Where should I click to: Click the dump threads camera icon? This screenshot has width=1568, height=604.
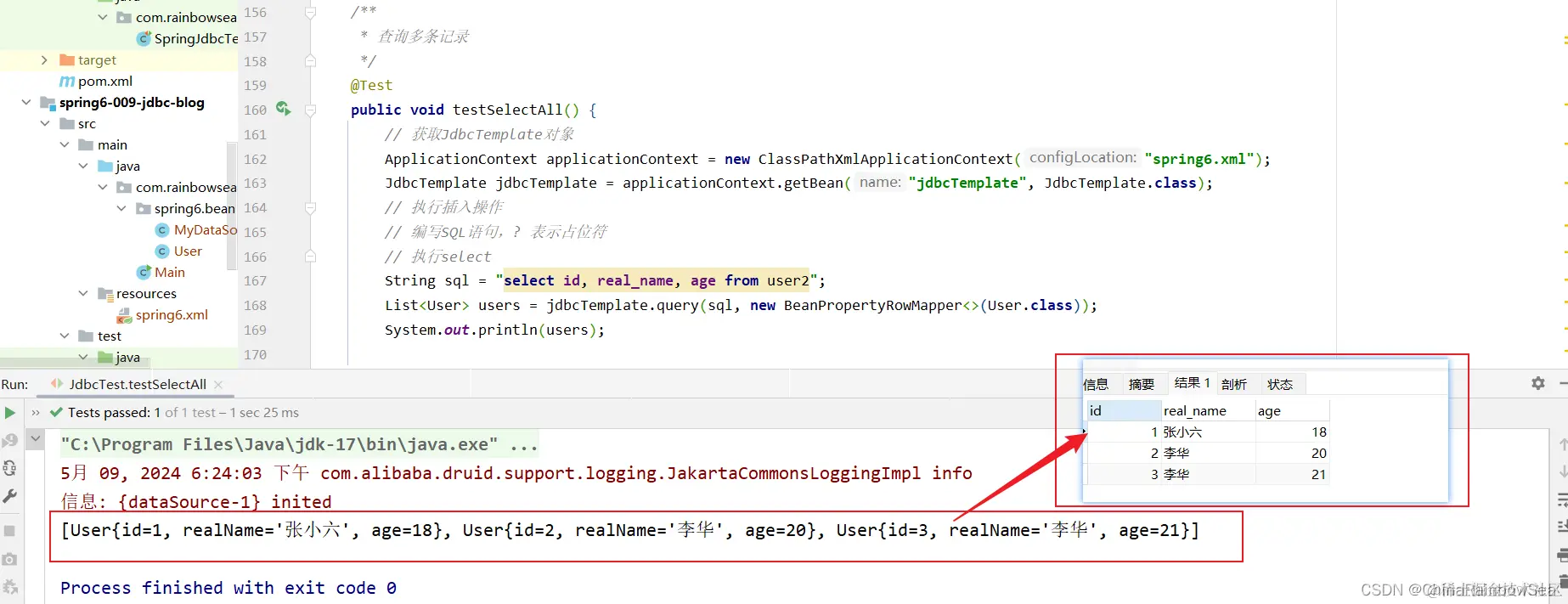(x=9, y=559)
